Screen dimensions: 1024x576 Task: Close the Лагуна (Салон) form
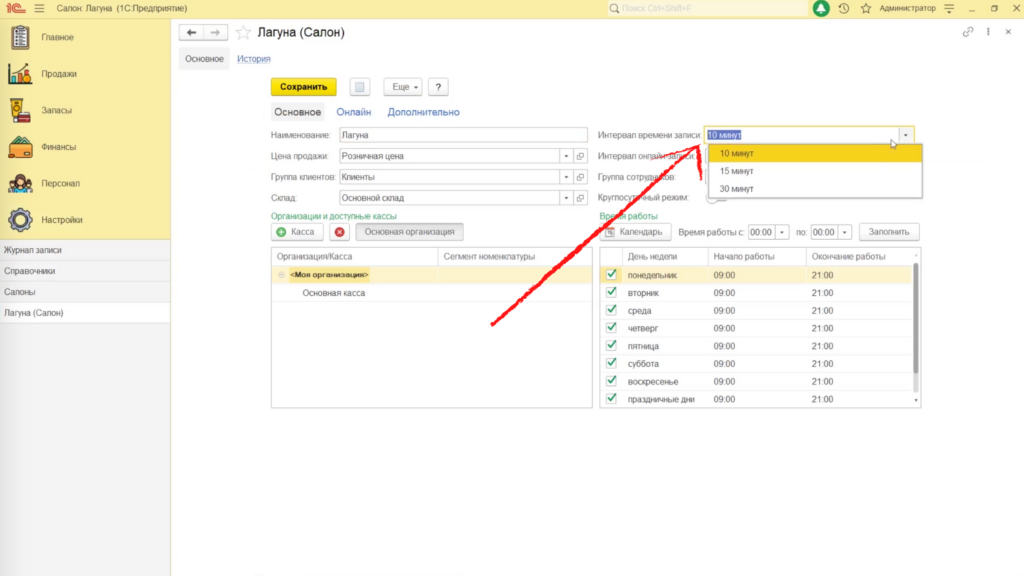1008,32
